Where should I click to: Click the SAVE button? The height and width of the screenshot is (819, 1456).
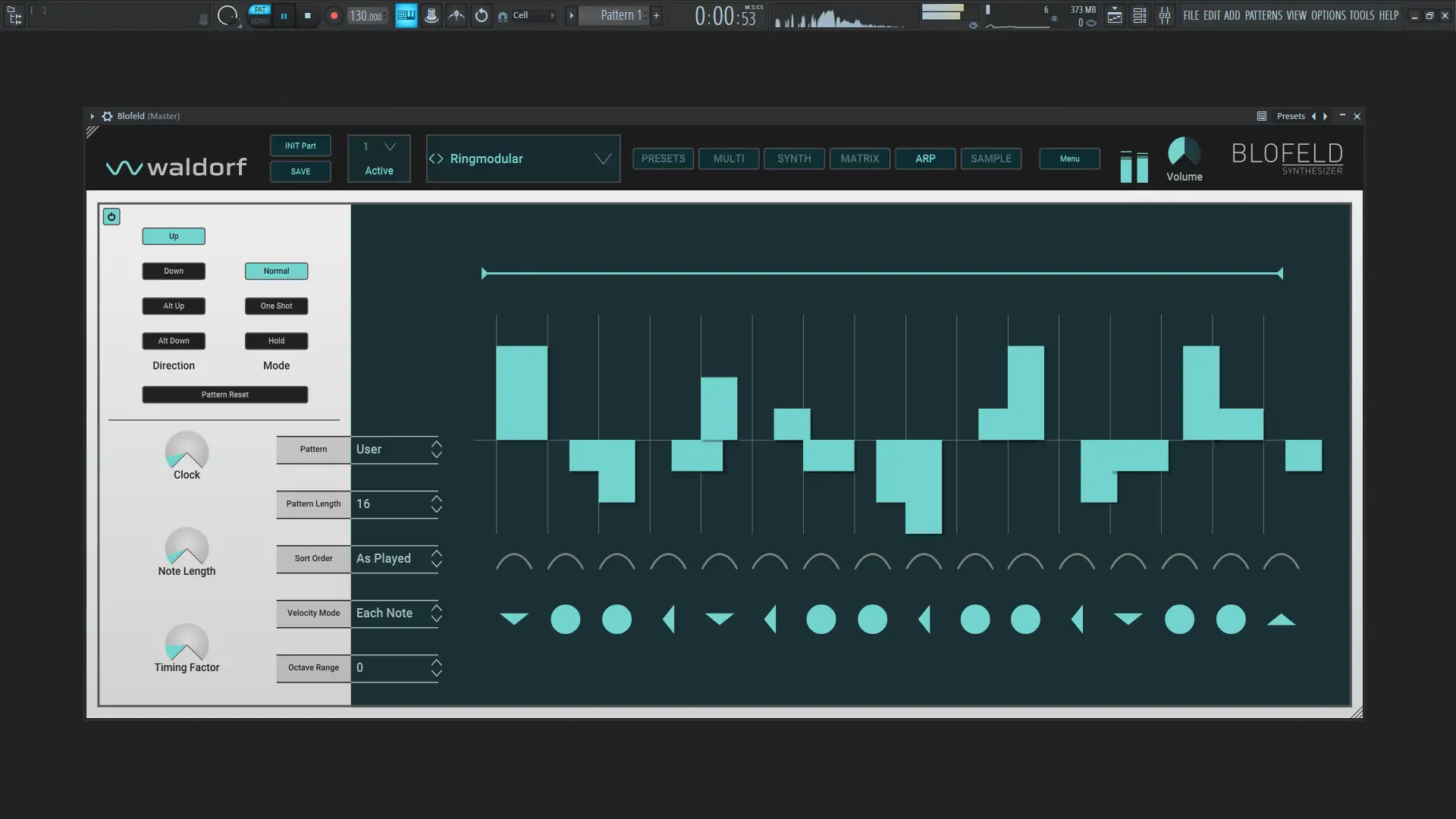(x=300, y=171)
